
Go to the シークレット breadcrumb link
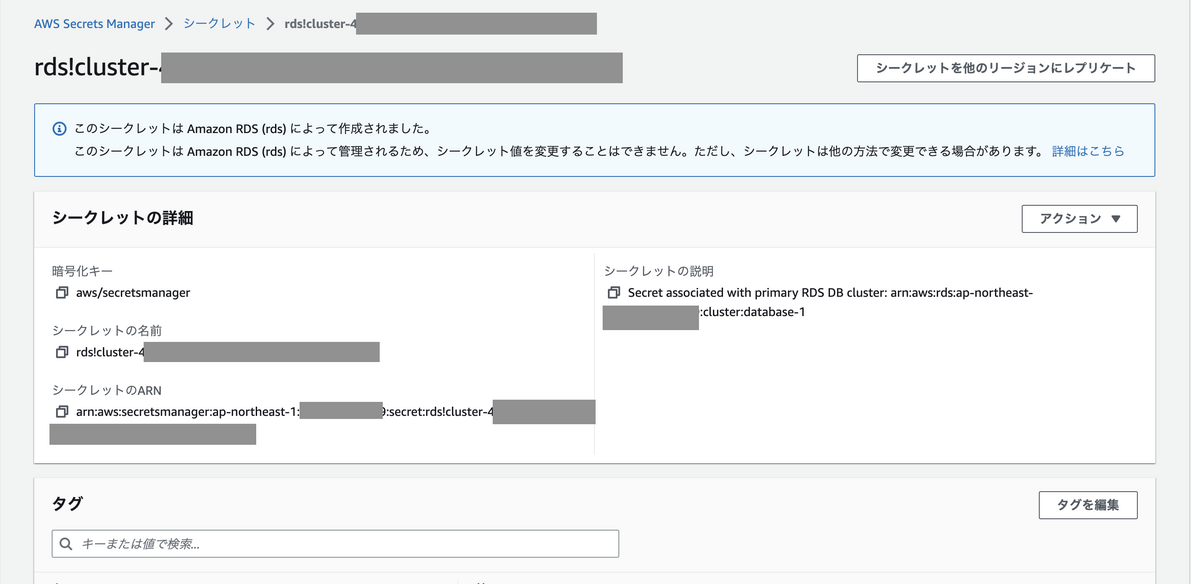pos(219,23)
